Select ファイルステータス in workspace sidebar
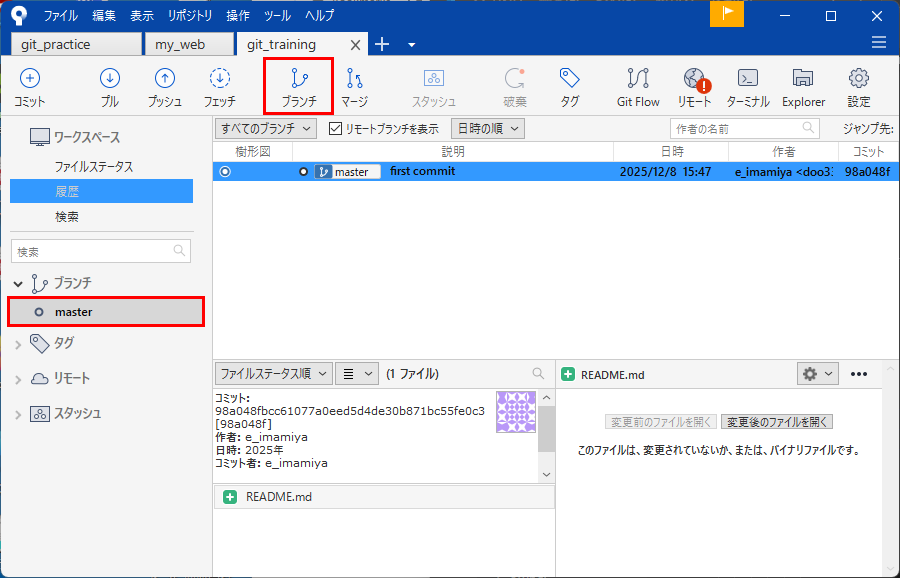Screen dimensions: 900x578 (94, 167)
